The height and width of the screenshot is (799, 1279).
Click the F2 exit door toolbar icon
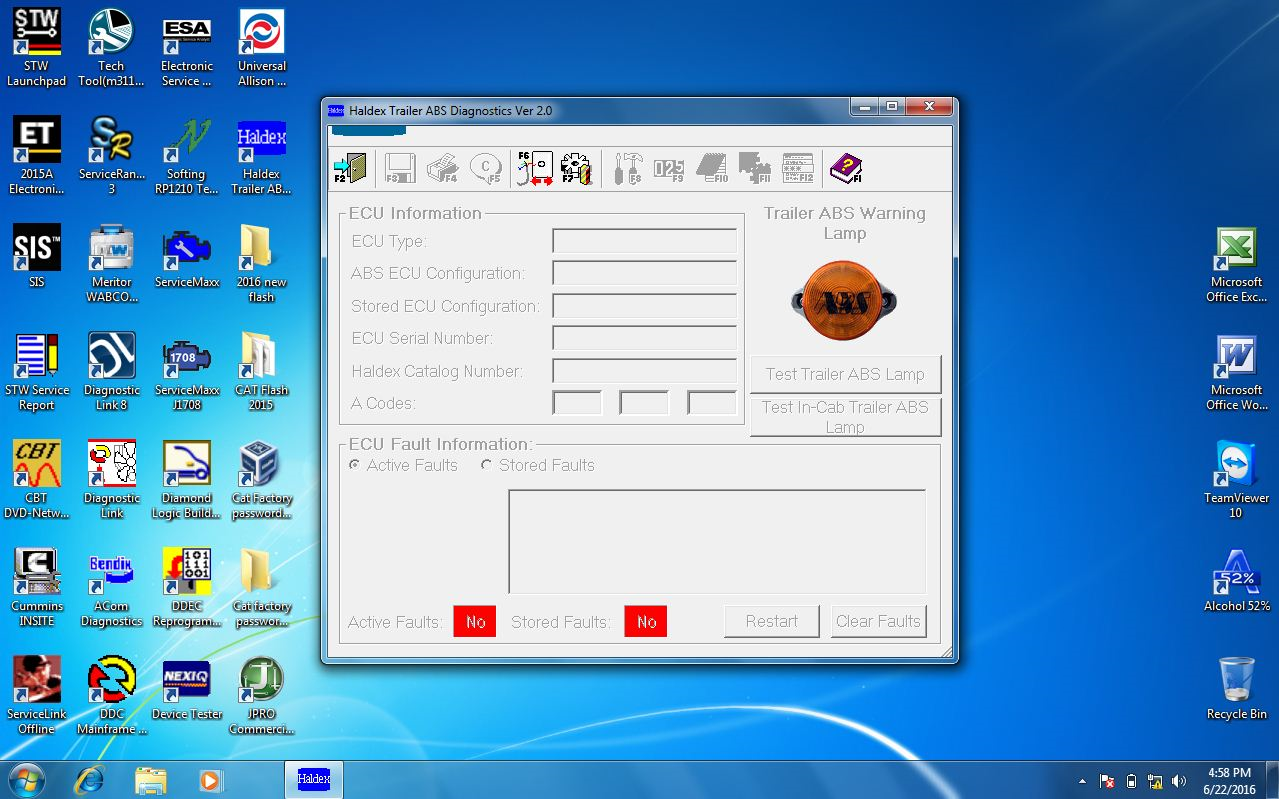pyautogui.click(x=350, y=168)
